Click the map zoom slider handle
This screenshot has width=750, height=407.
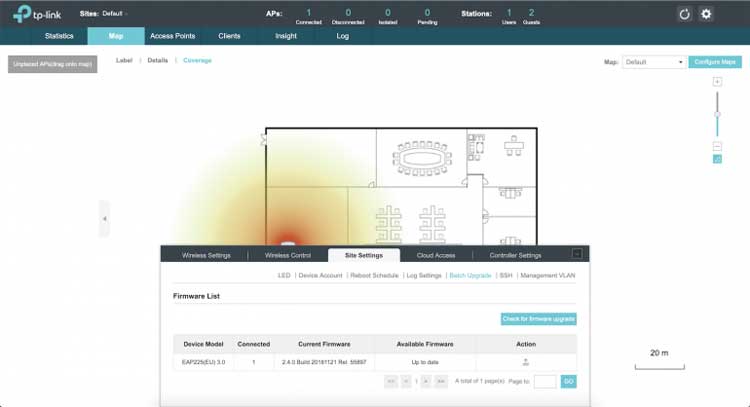(716, 115)
